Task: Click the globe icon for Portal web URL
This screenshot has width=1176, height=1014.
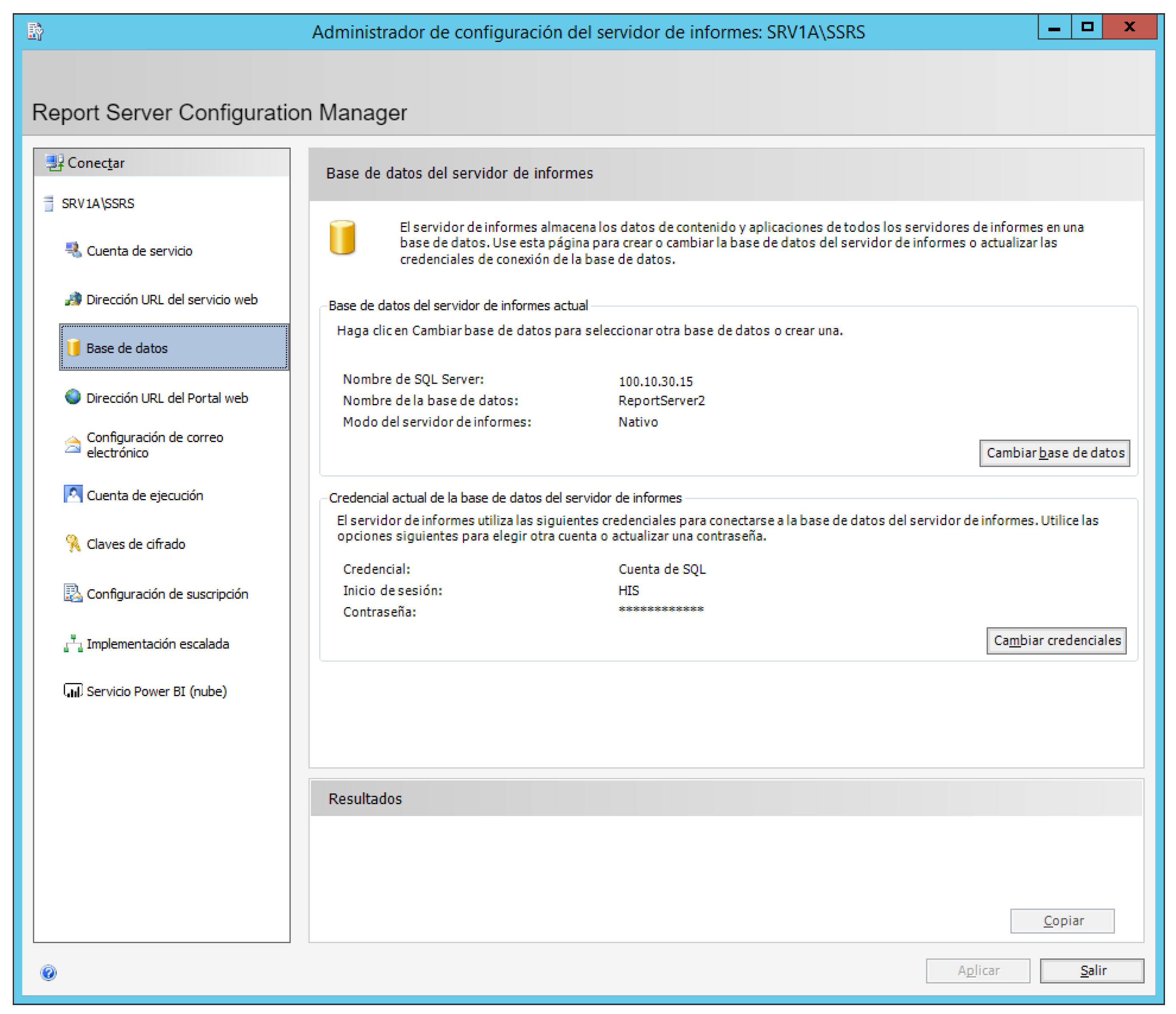Action: coord(72,397)
